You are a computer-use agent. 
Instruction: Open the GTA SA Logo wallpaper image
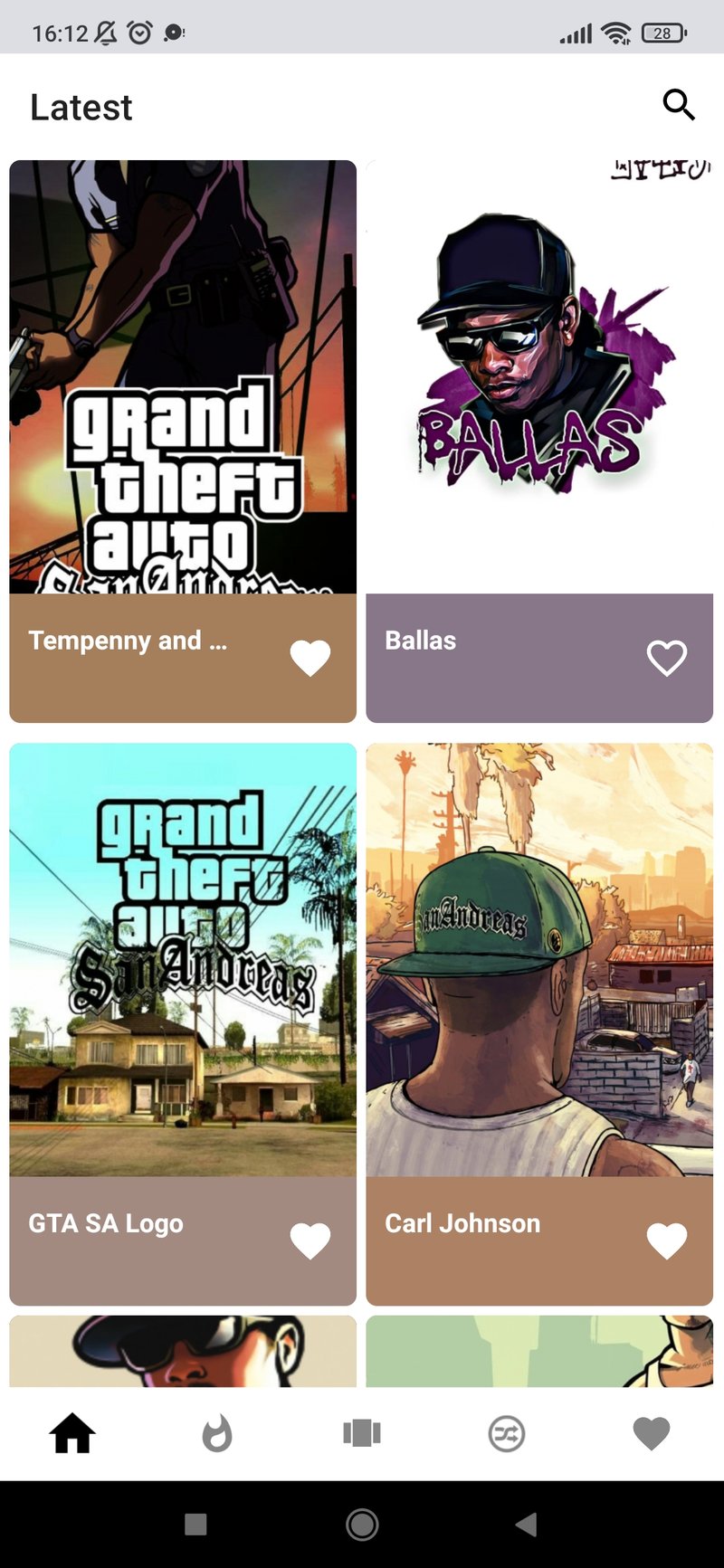[183, 960]
